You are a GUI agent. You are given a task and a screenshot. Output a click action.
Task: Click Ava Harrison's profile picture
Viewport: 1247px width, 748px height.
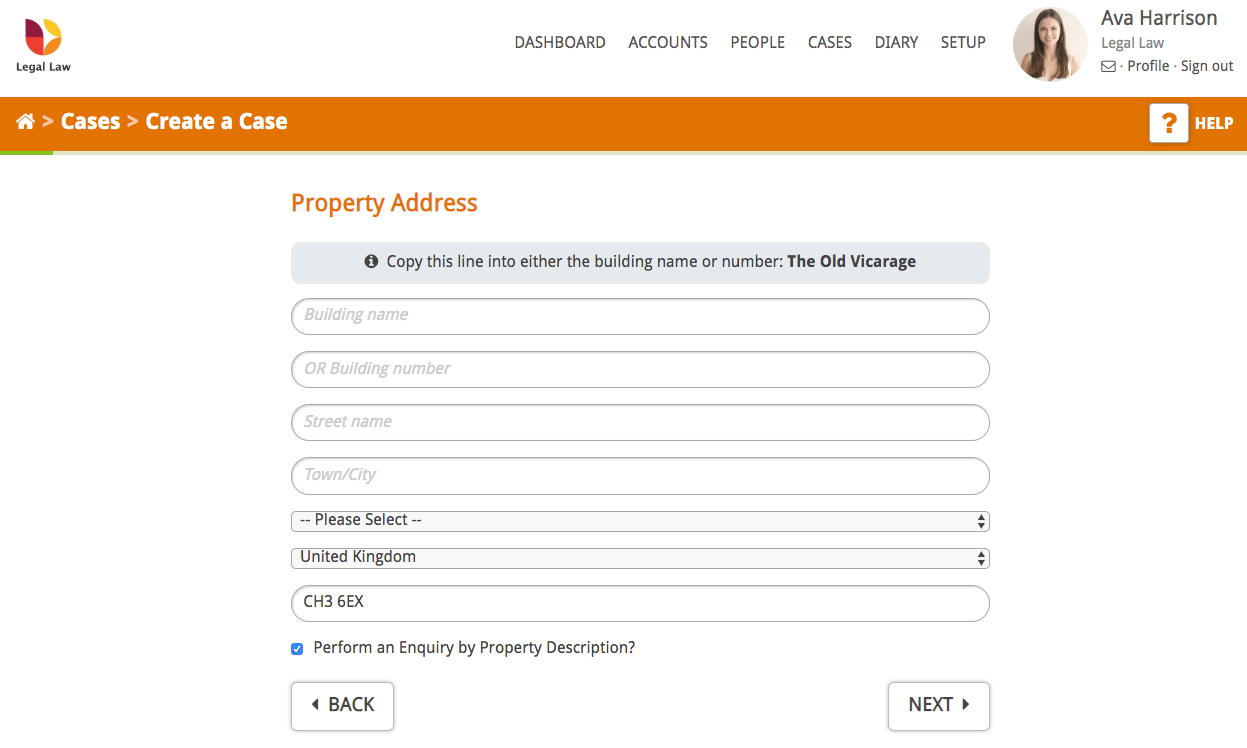pyautogui.click(x=1049, y=44)
